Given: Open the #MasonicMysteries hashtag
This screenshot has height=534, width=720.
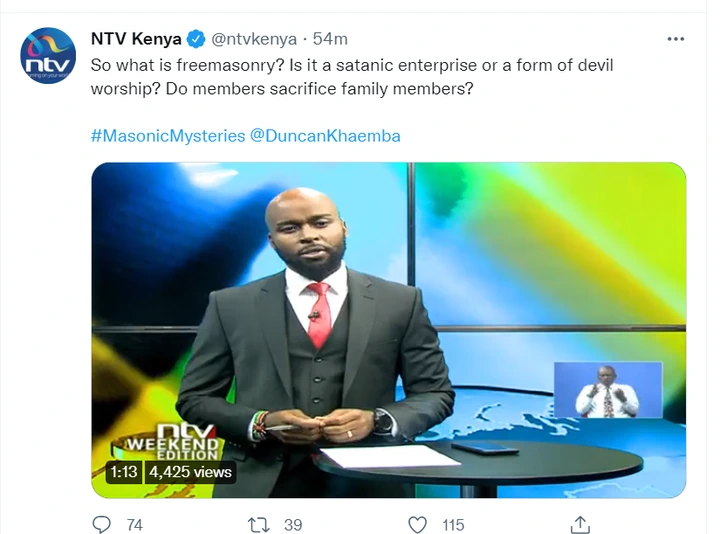Looking at the screenshot, I should click(168, 136).
